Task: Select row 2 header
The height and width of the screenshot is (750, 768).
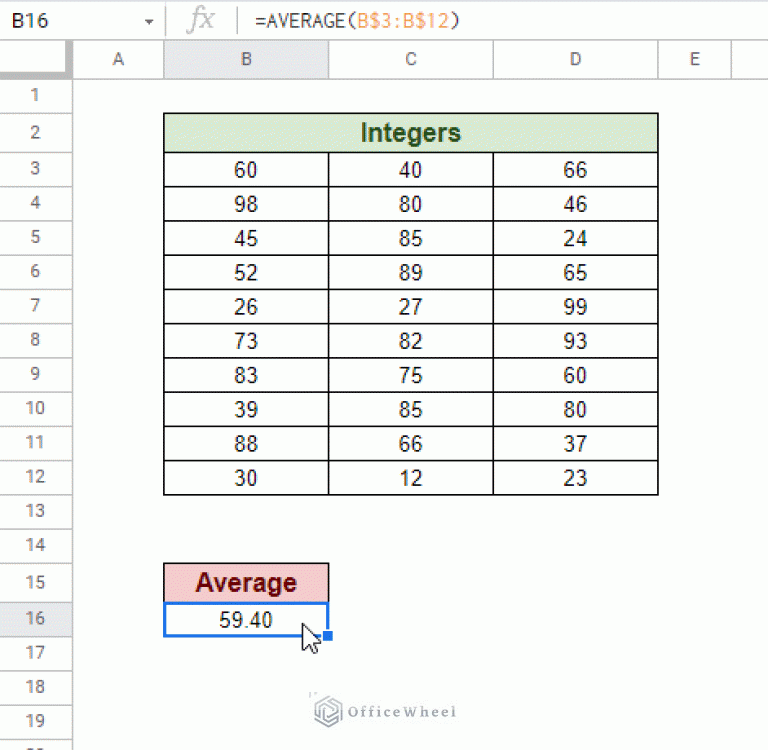Action: pos(35,133)
